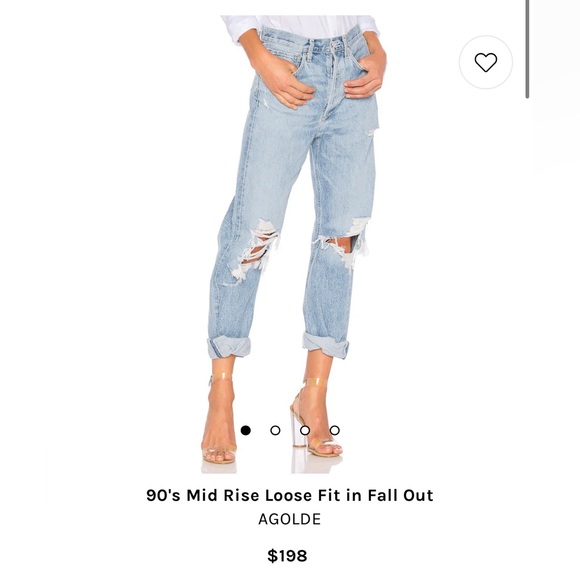
Task: Click the vertical scrollbar thumb
Action: [x=527, y=49]
